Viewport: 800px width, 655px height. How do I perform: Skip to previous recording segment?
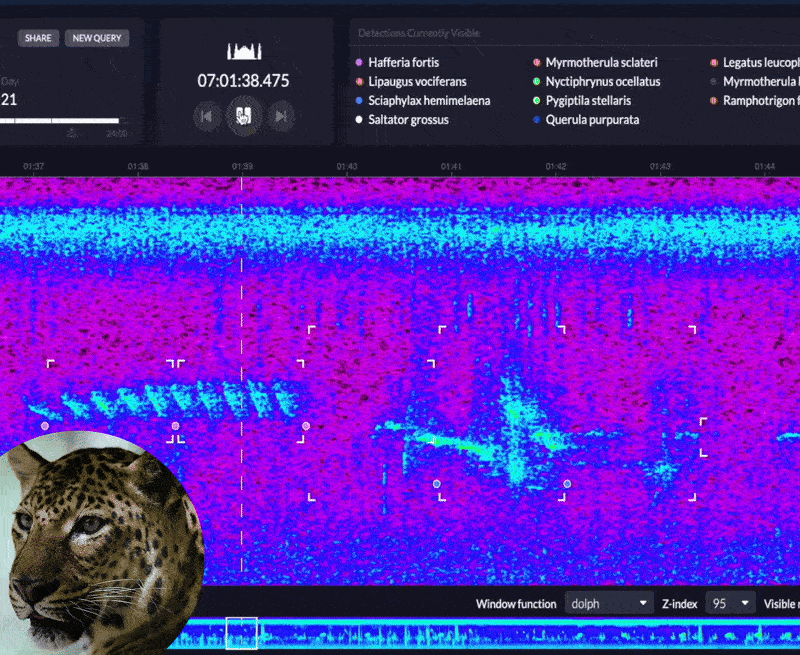(207, 116)
